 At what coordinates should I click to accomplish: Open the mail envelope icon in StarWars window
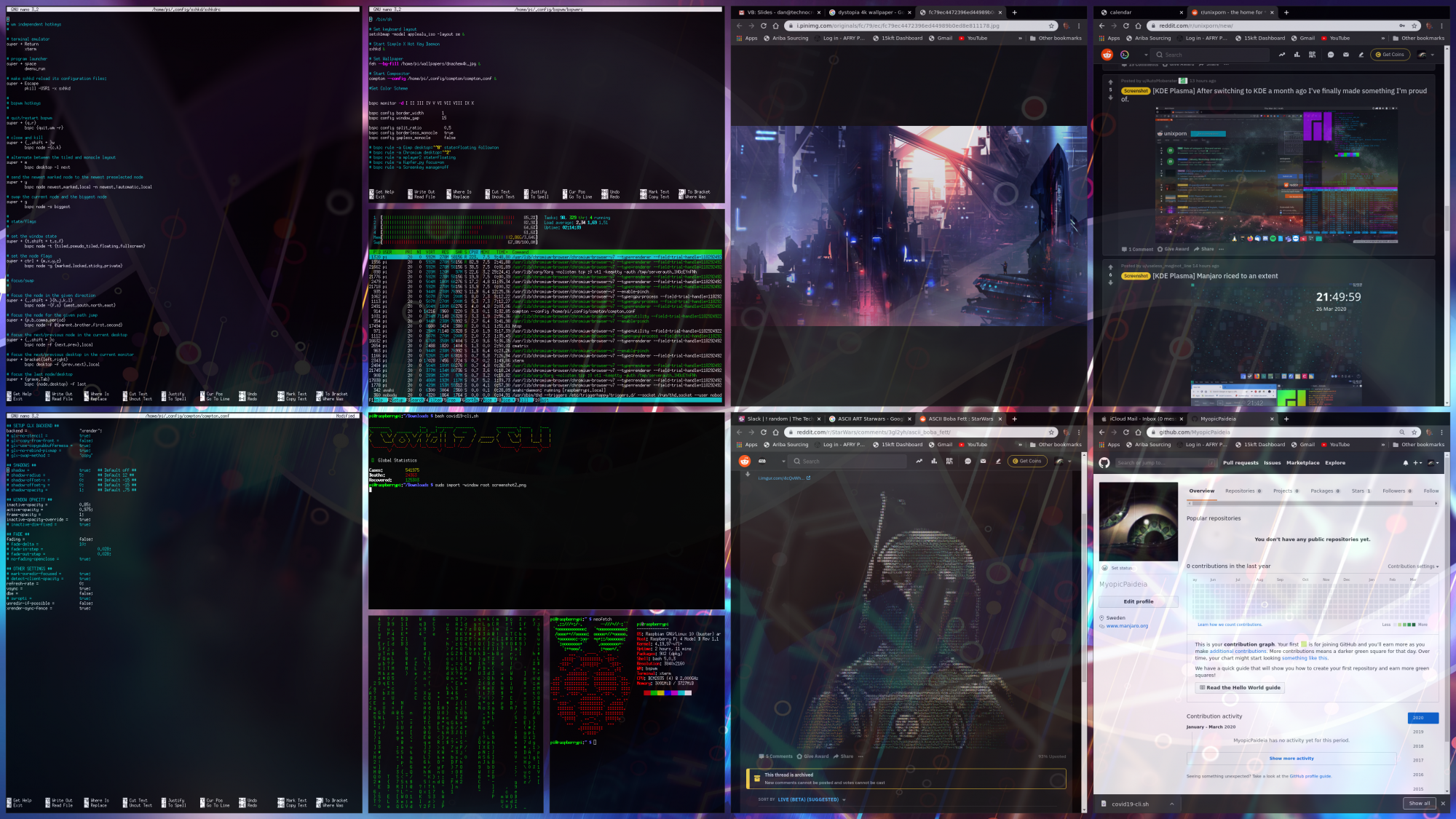(x=983, y=461)
